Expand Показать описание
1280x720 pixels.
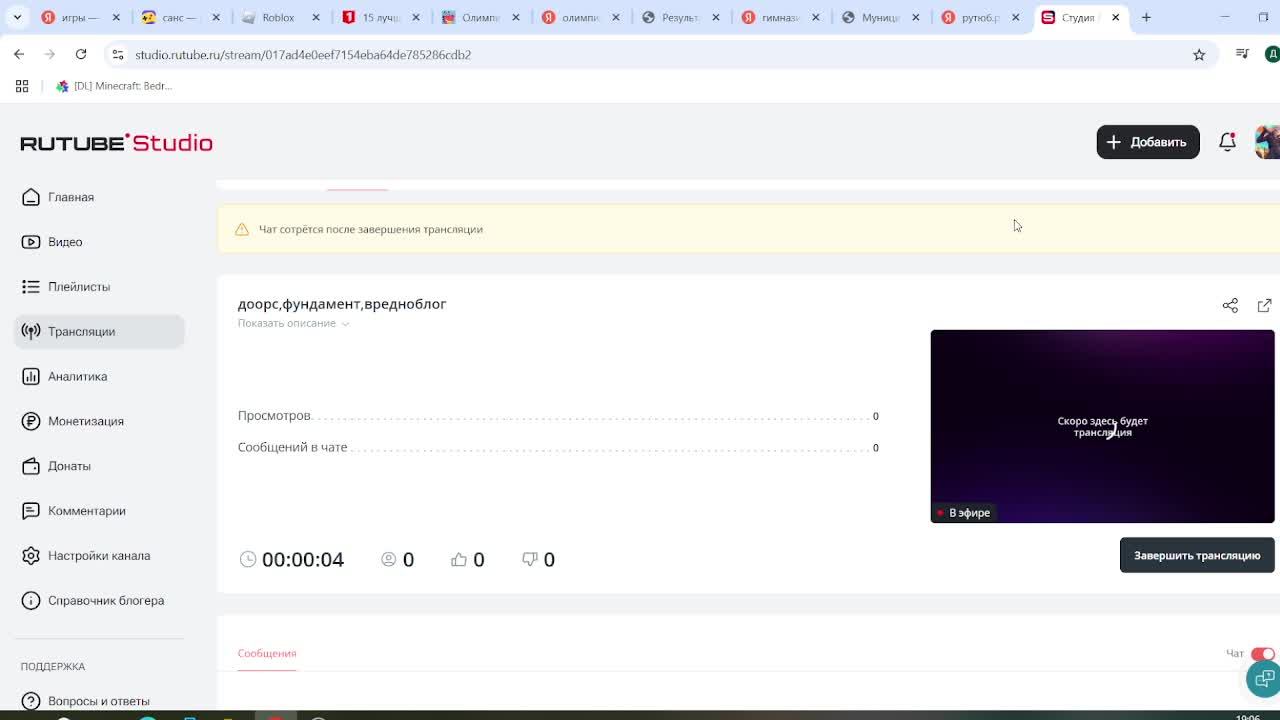pos(293,323)
